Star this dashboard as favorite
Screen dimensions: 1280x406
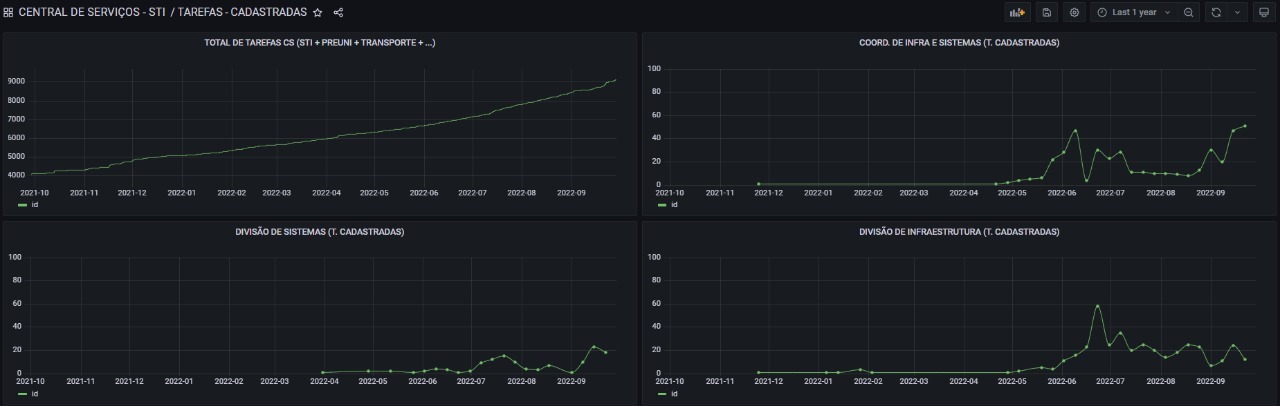(318, 12)
